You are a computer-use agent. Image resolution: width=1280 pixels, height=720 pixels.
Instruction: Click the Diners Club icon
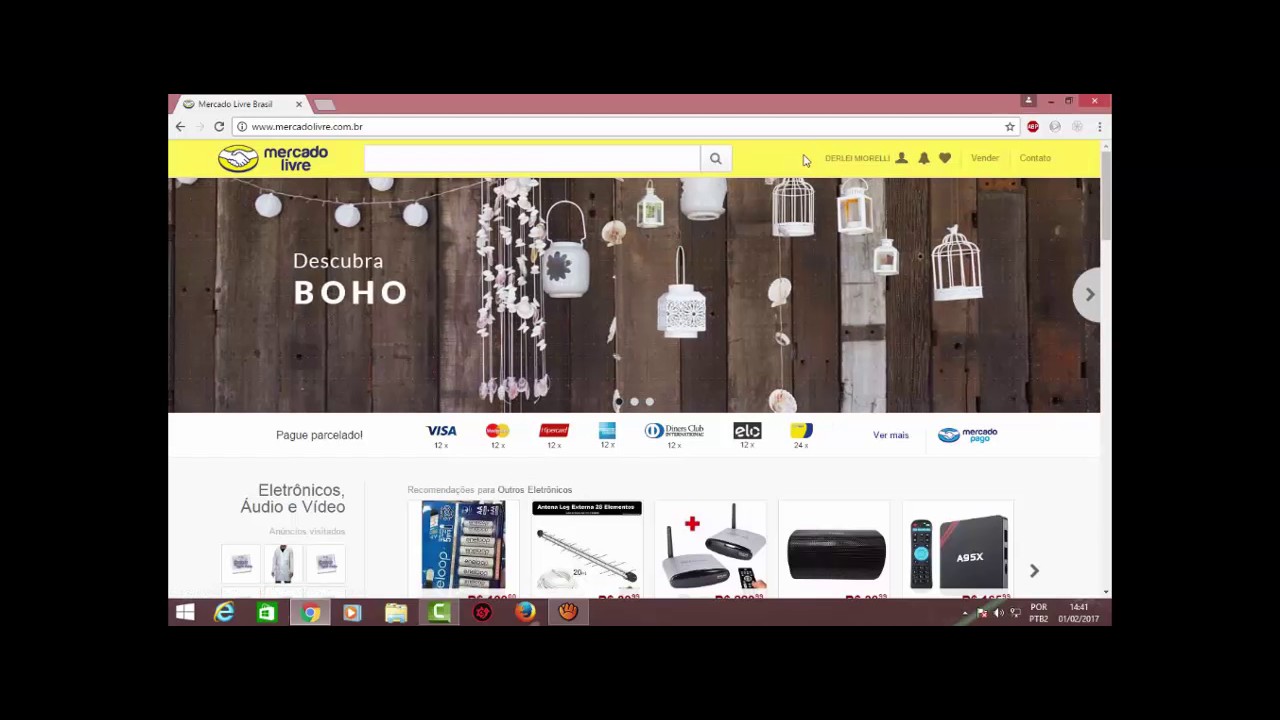click(674, 431)
